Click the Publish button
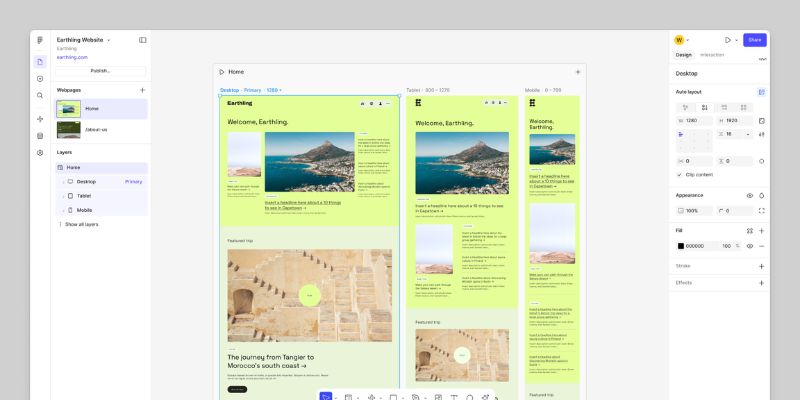800x400 pixels. [100, 71]
